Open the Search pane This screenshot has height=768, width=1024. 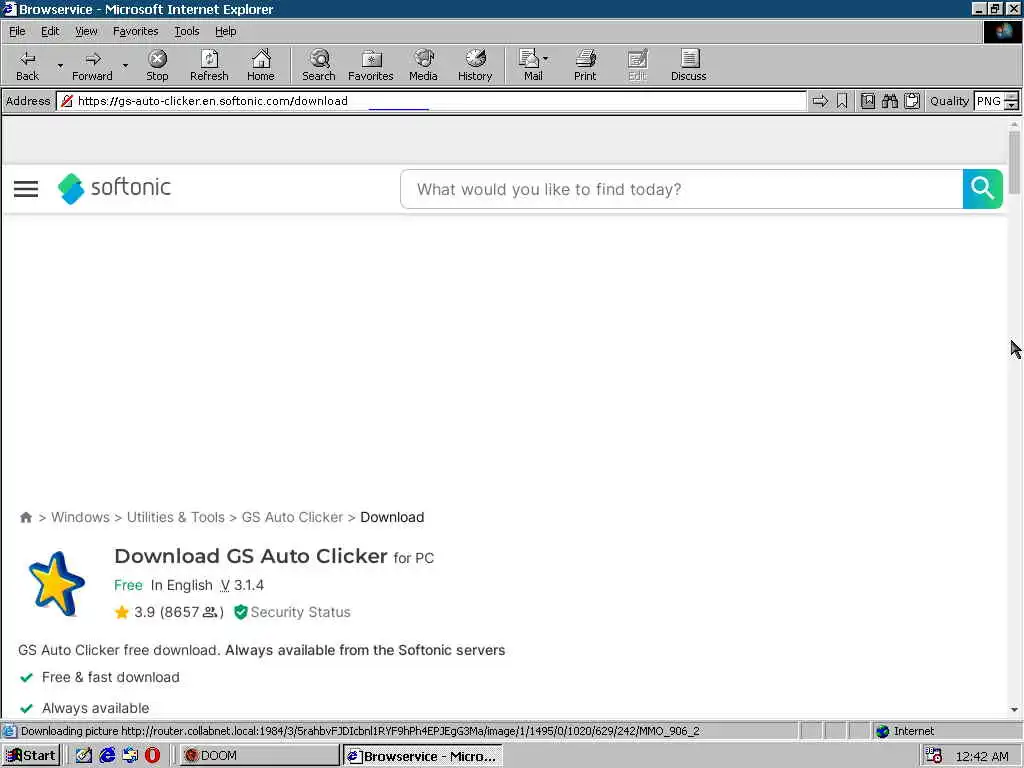319,65
